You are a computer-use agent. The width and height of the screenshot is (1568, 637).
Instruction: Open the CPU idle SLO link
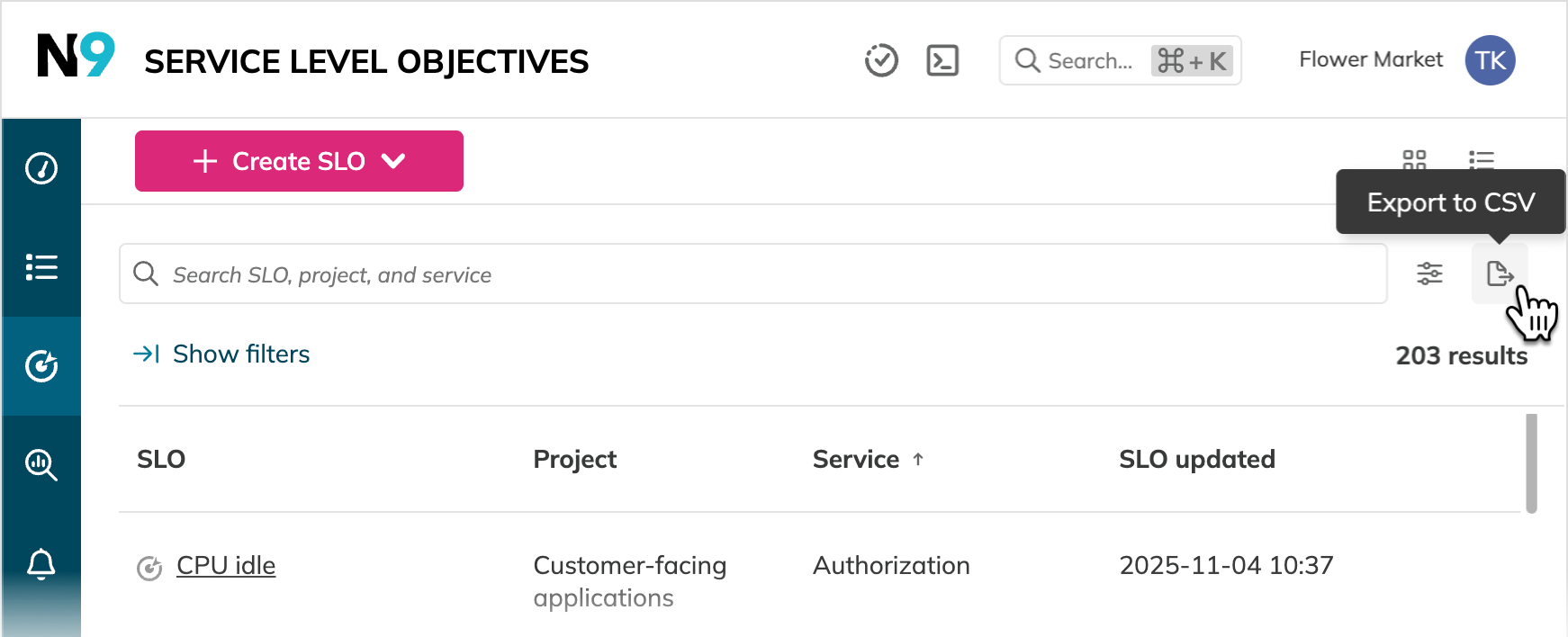(x=226, y=565)
